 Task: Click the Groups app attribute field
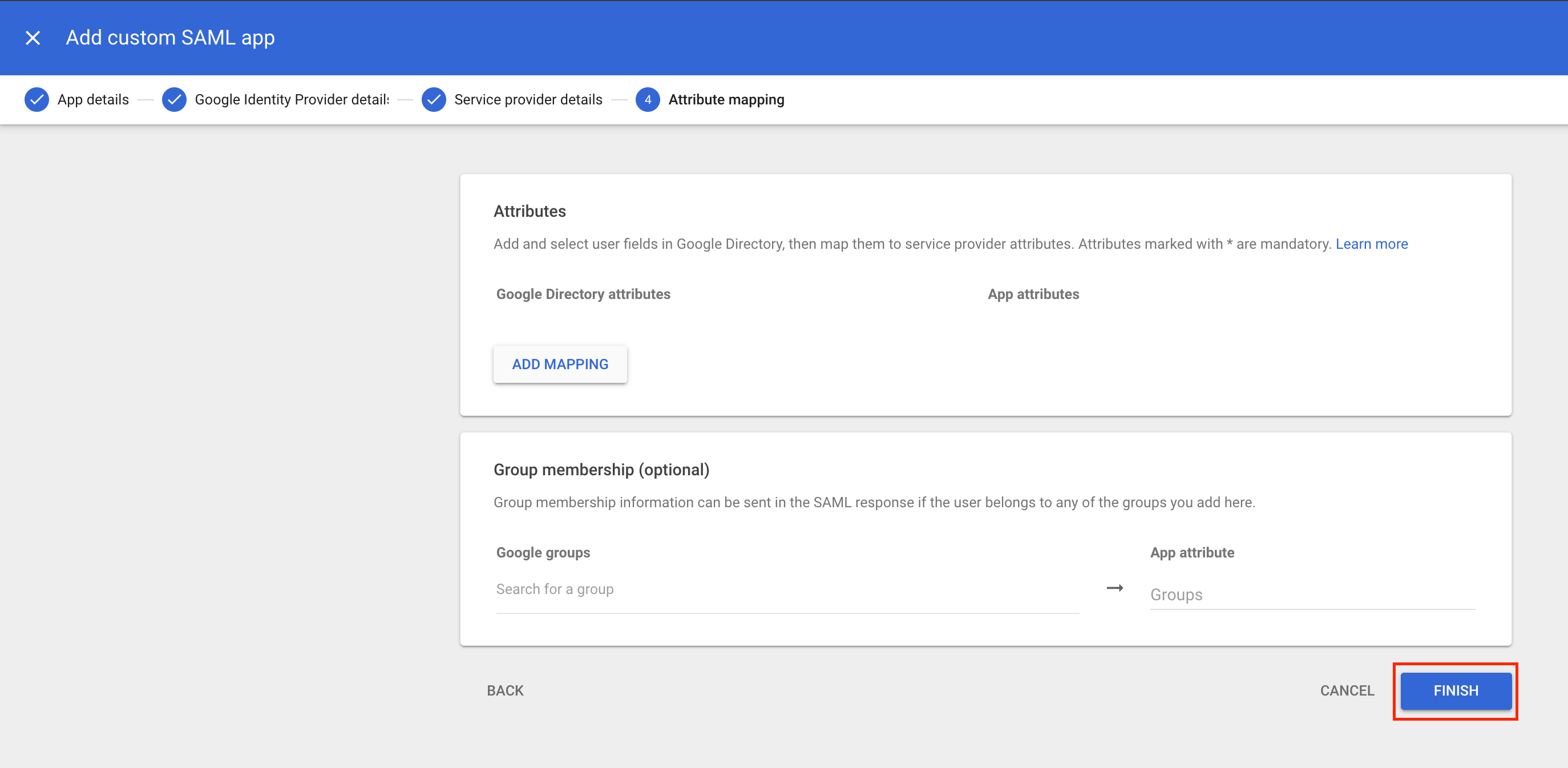(x=1311, y=594)
